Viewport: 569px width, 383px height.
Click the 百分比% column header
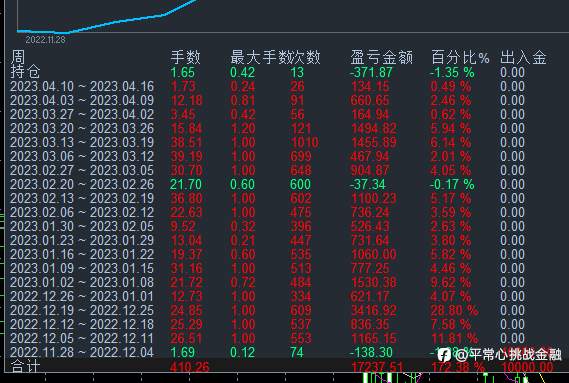pos(460,57)
